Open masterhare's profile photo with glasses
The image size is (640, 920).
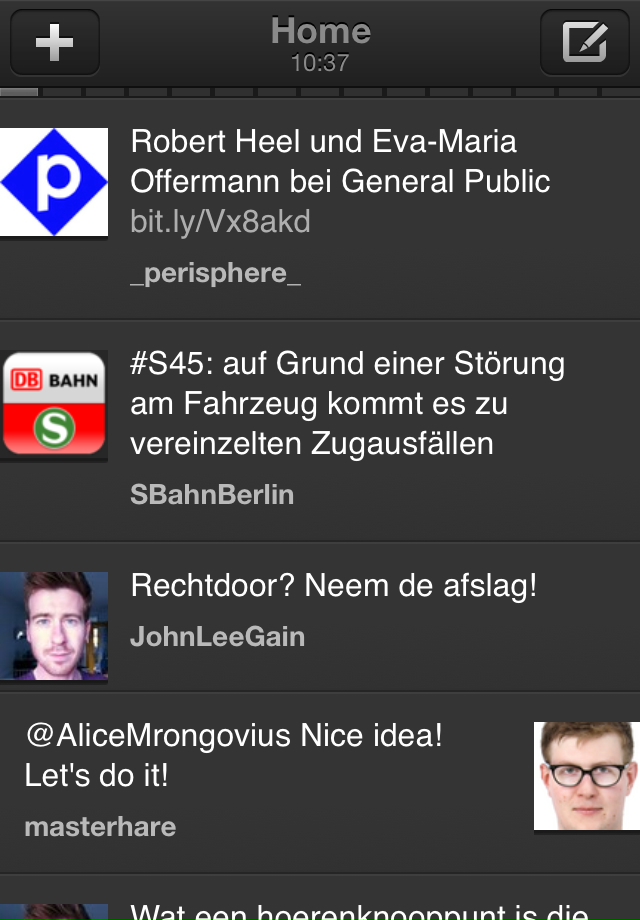tap(587, 776)
